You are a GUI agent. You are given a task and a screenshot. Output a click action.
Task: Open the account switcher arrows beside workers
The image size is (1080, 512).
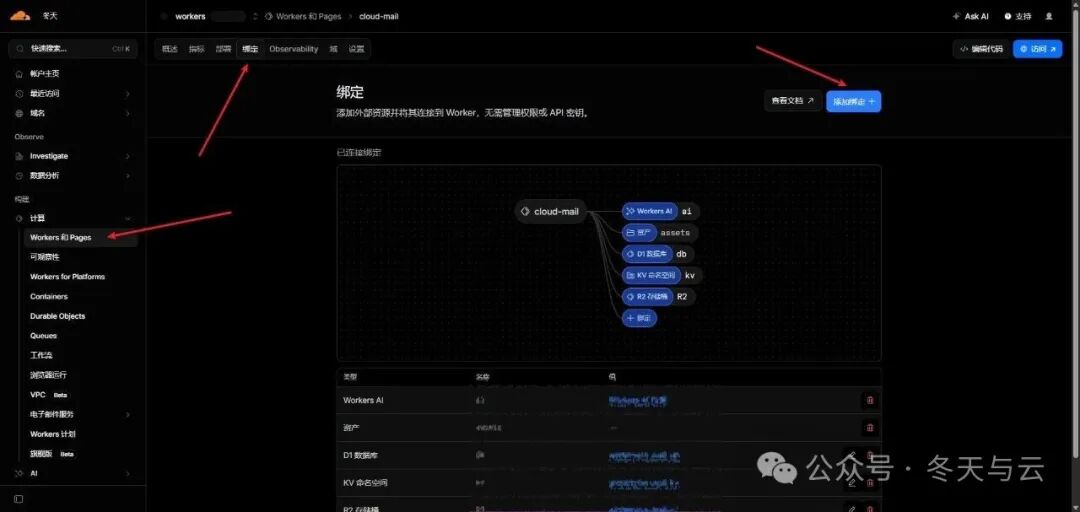click(255, 16)
